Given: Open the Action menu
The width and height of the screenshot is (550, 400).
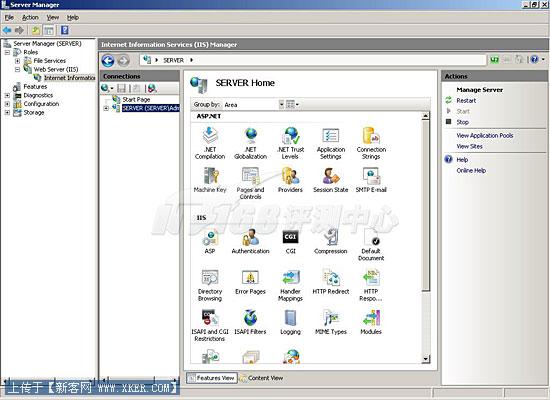Looking at the screenshot, I should tap(31, 17).
